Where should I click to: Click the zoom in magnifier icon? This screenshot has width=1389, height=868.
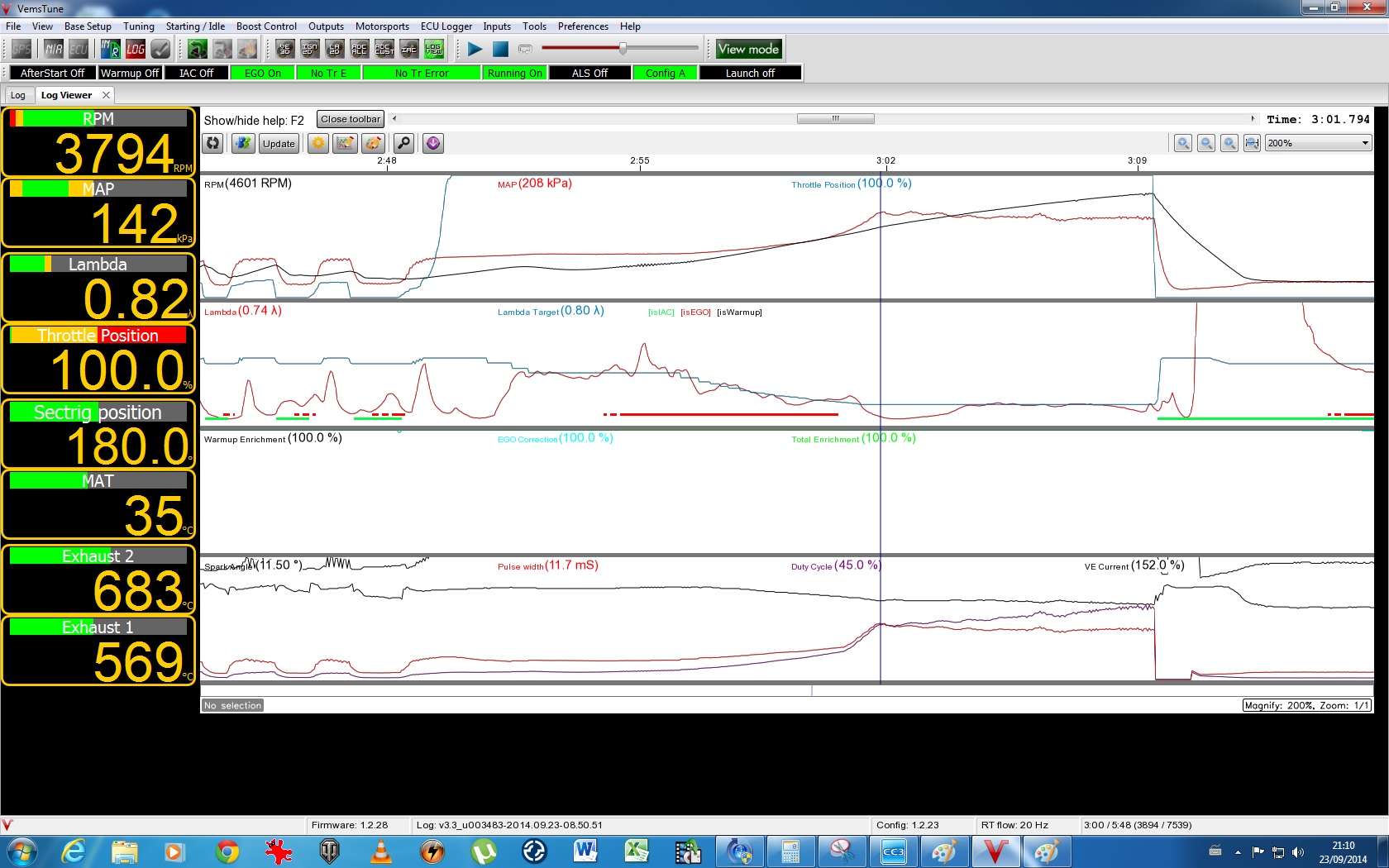(1183, 144)
